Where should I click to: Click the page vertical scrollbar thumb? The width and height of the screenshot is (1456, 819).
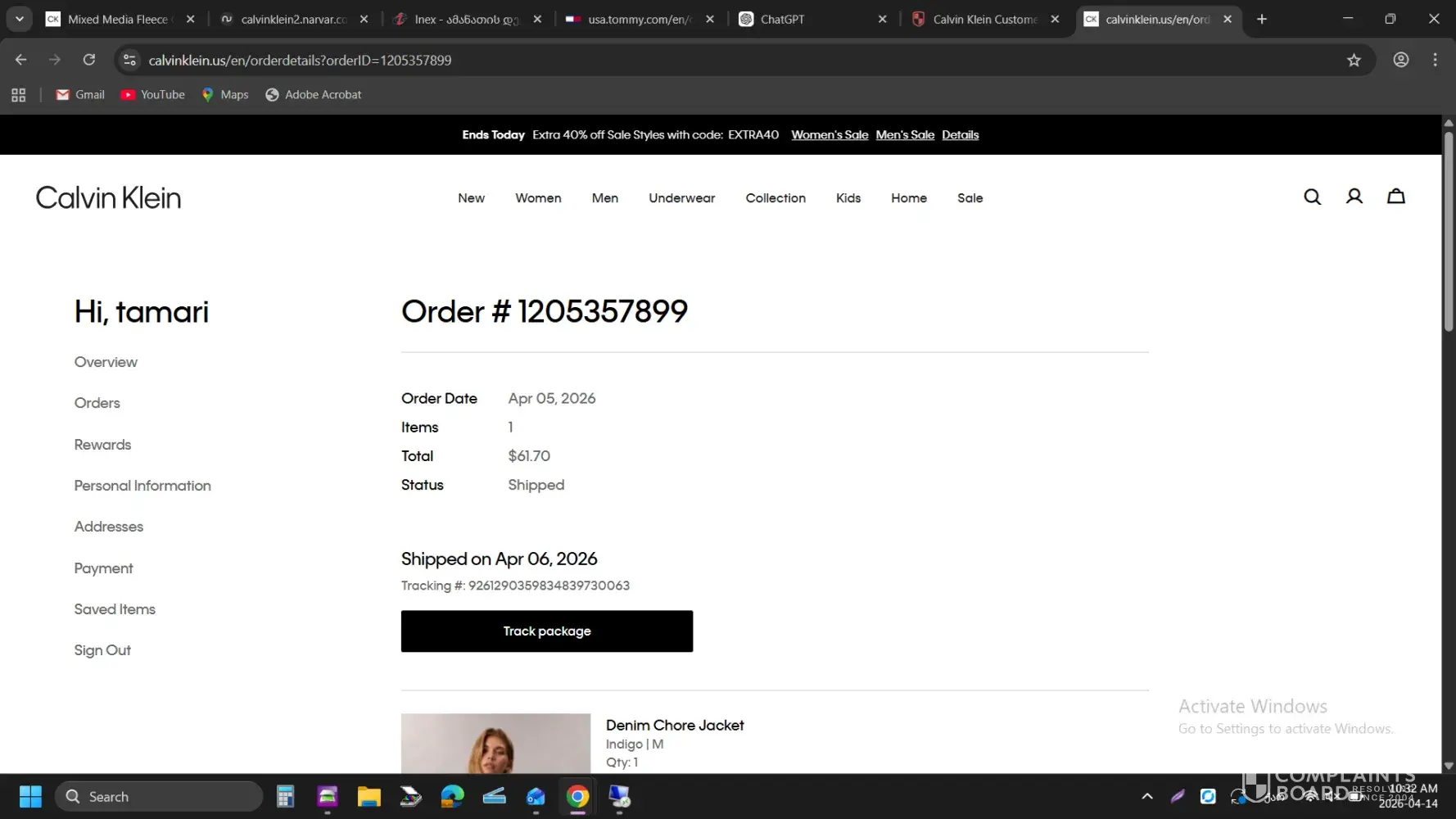(x=1449, y=231)
